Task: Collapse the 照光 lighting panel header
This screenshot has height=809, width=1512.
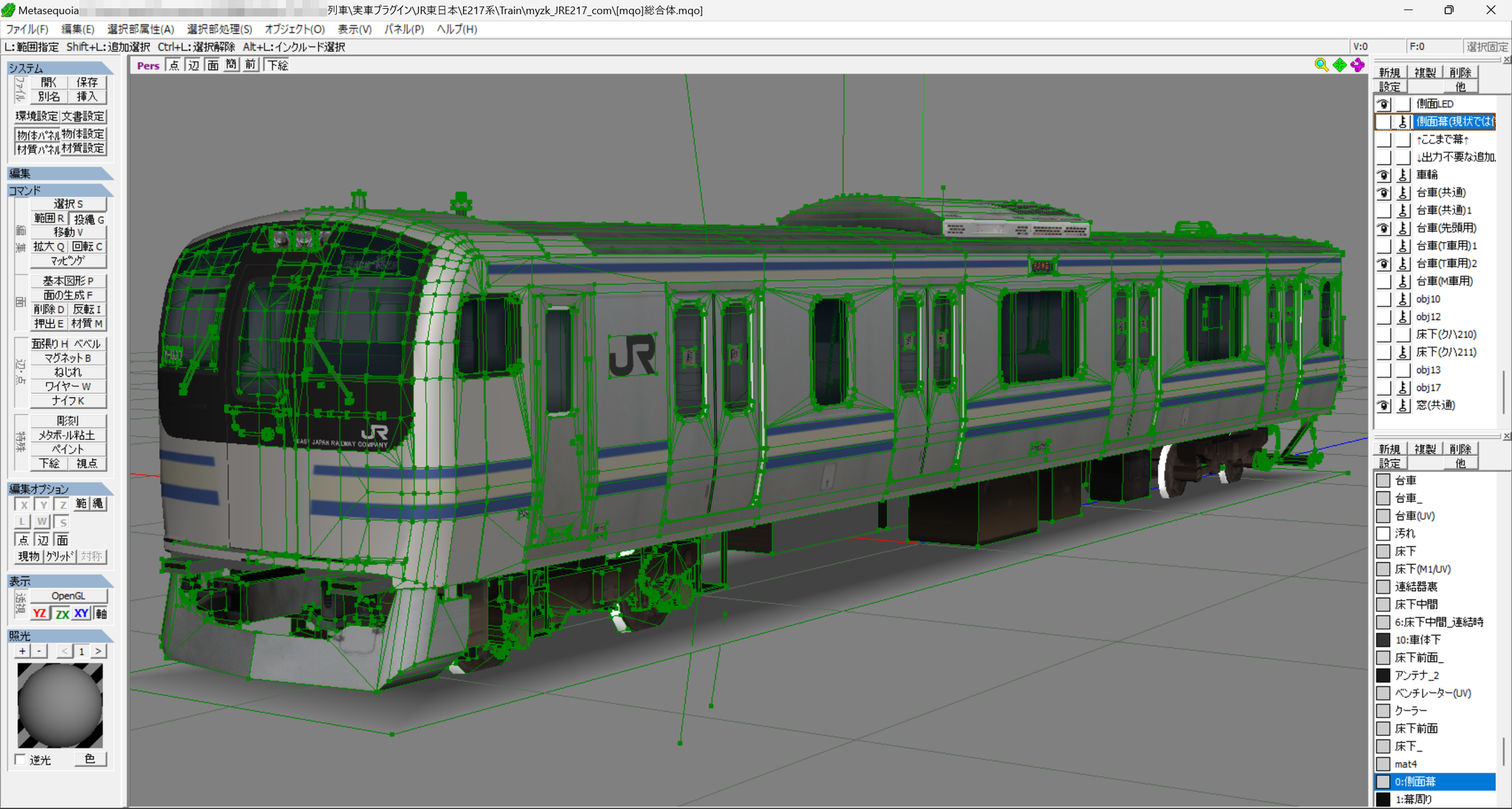Action: 61,636
